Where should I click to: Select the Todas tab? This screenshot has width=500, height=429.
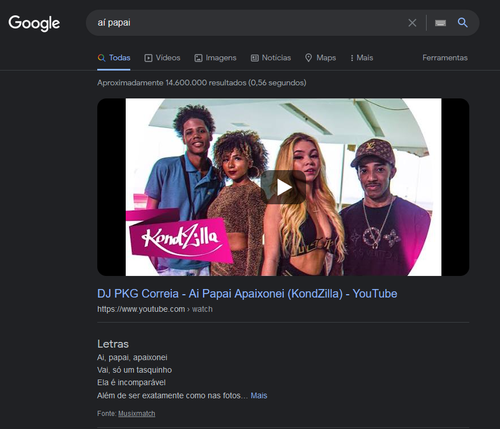114,58
